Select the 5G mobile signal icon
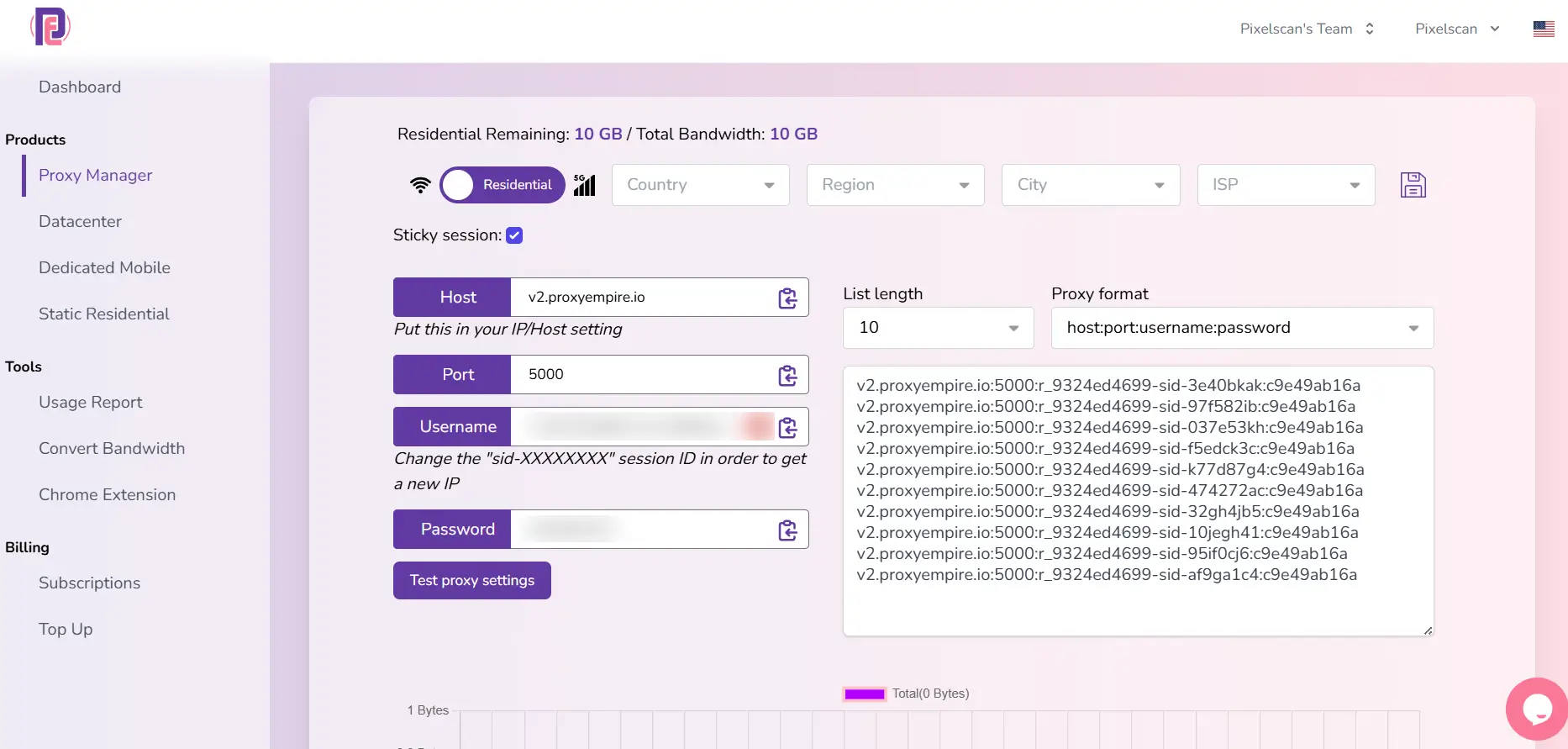This screenshot has width=1568, height=749. click(x=584, y=185)
